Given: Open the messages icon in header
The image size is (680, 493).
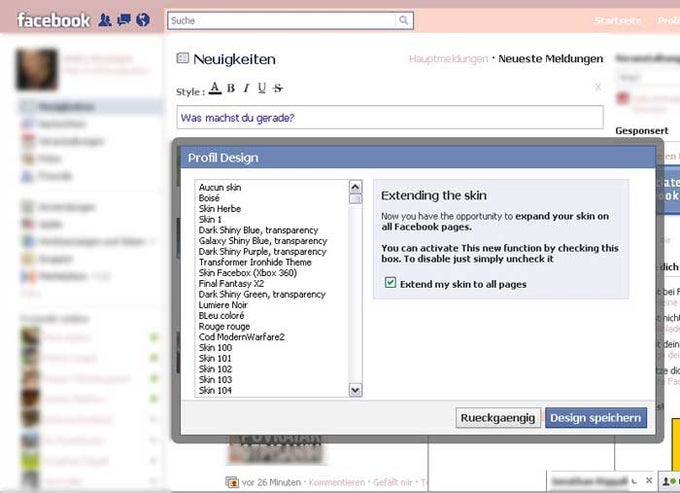Looking at the screenshot, I should pos(124,20).
